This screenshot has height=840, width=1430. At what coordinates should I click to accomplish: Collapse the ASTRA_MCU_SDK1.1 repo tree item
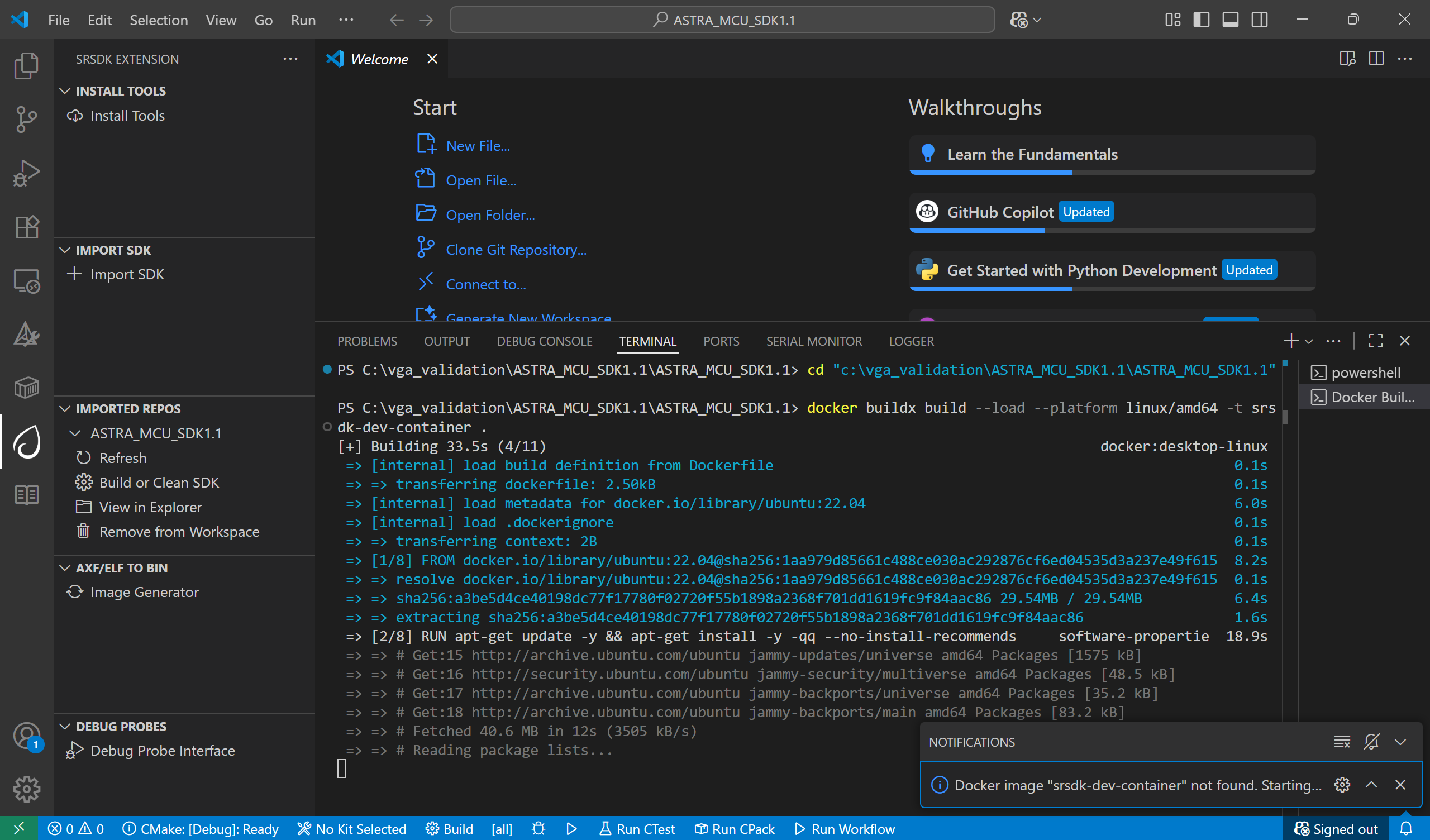(75, 433)
